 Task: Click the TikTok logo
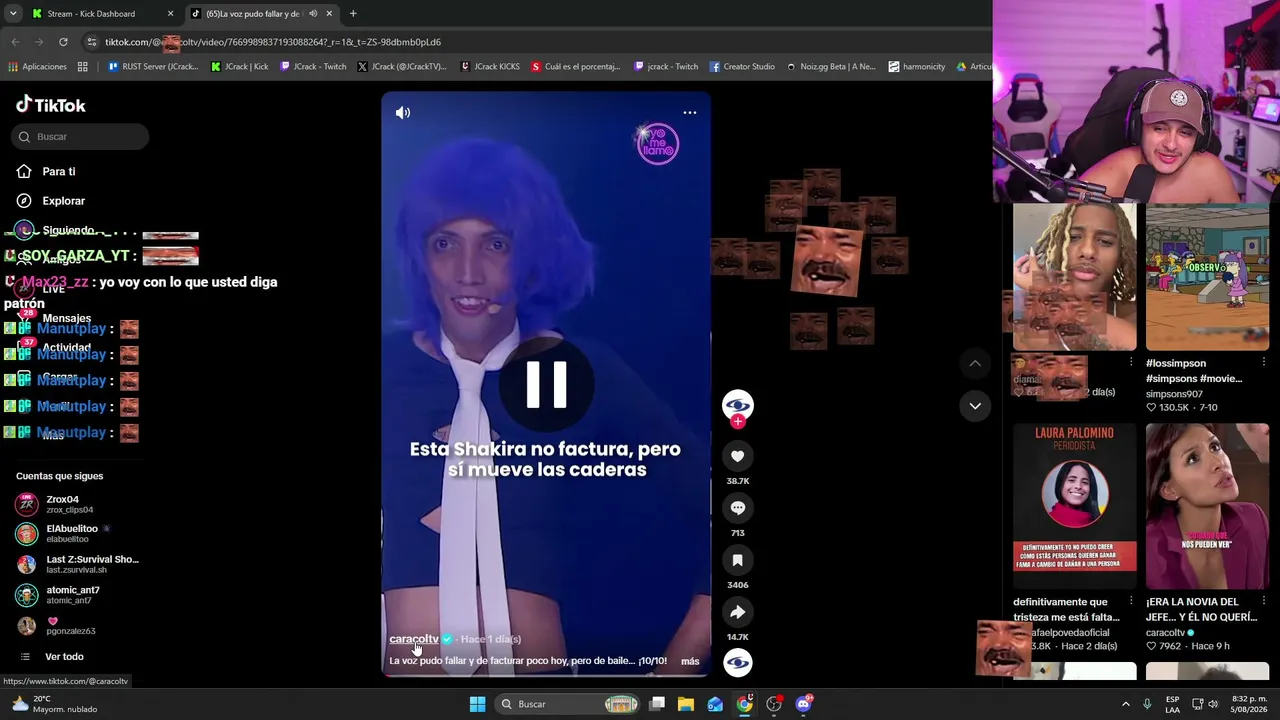pyautogui.click(x=51, y=105)
